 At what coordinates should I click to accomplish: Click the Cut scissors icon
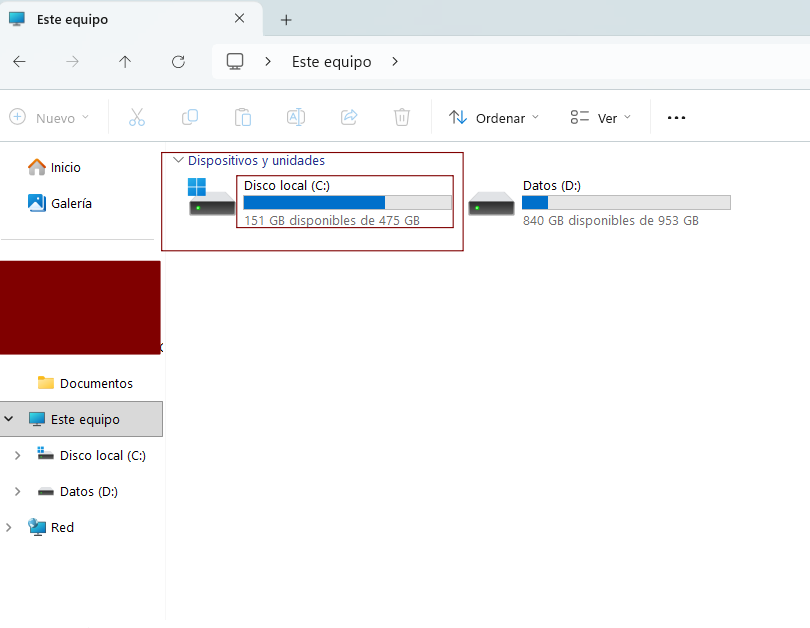(137, 117)
